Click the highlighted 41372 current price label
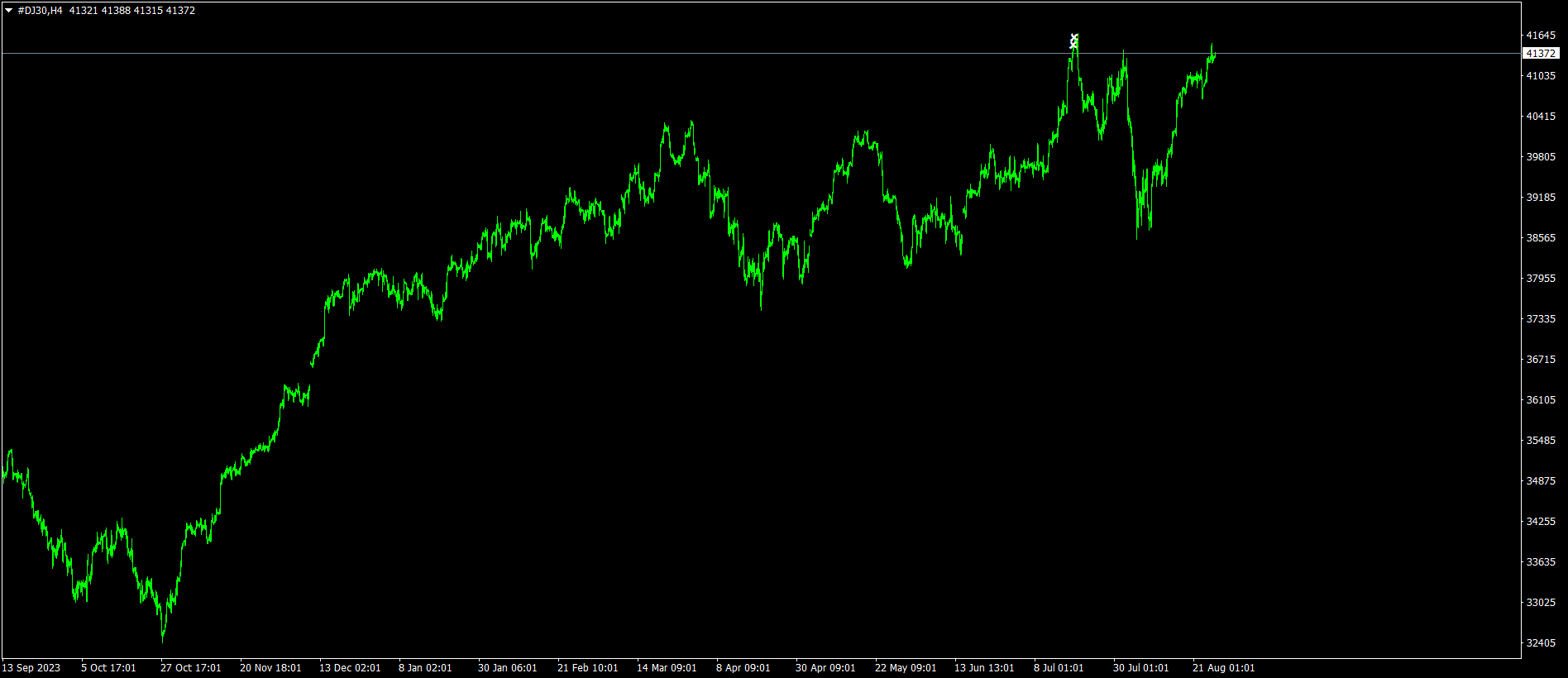Screen dimensions: 1568x678 [x=1541, y=54]
